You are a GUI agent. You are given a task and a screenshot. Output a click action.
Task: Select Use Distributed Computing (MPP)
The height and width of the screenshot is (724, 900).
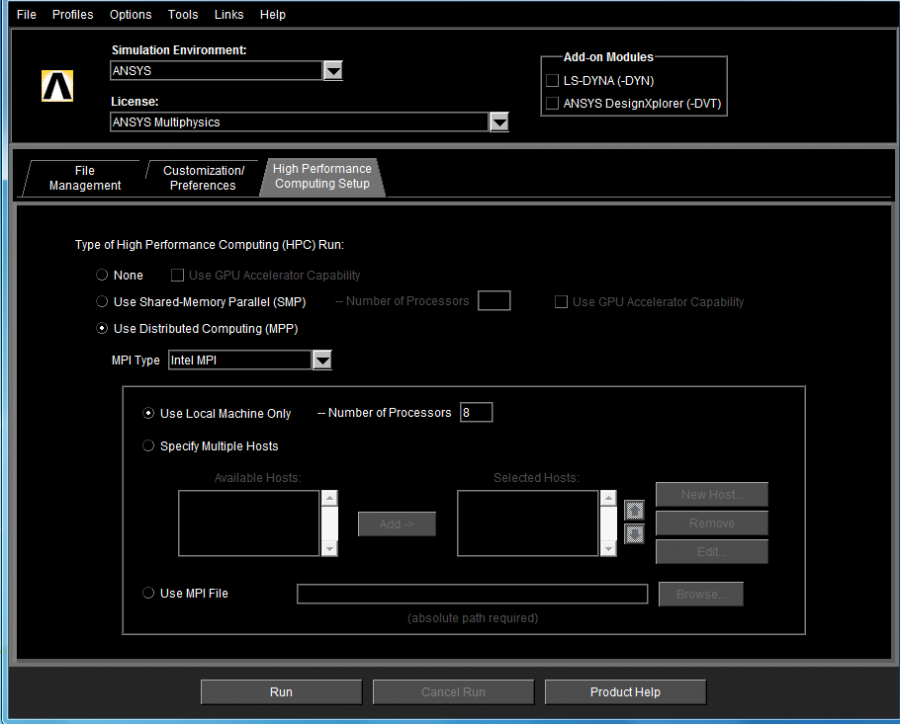tap(102, 328)
